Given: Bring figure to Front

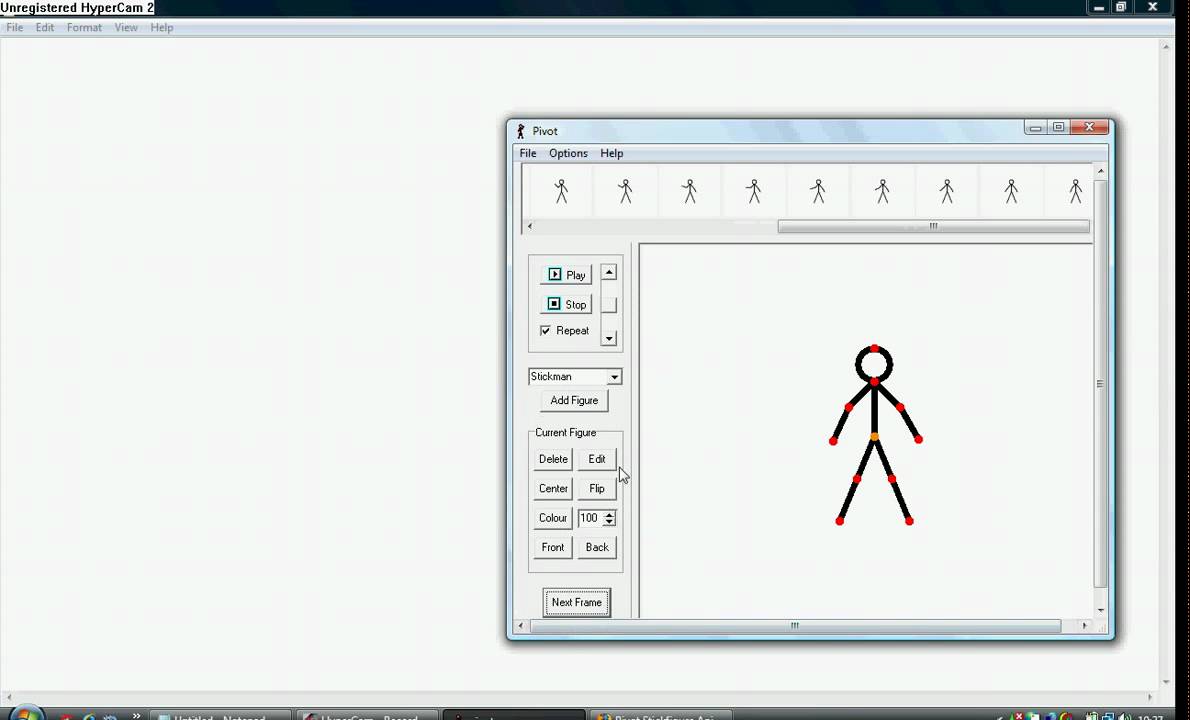Looking at the screenshot, I should (x=552, y=547).
